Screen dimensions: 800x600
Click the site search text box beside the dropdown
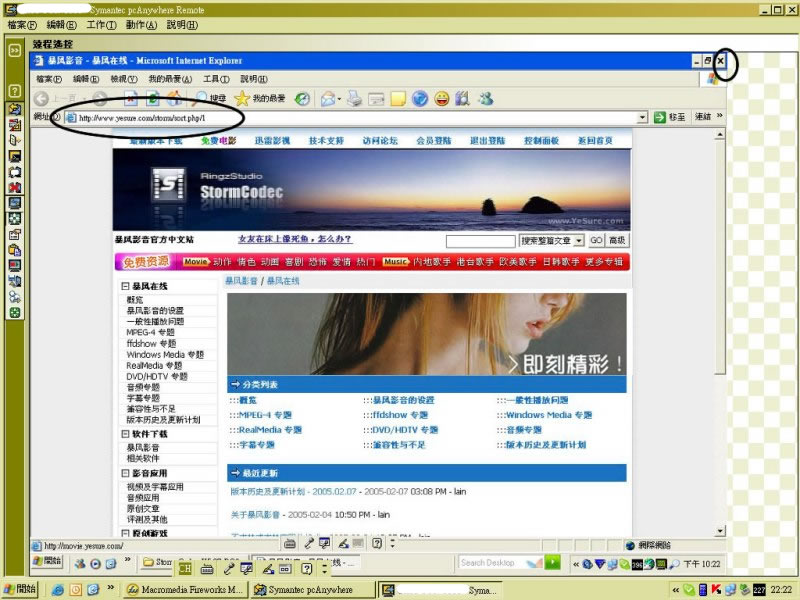(480, 241)
